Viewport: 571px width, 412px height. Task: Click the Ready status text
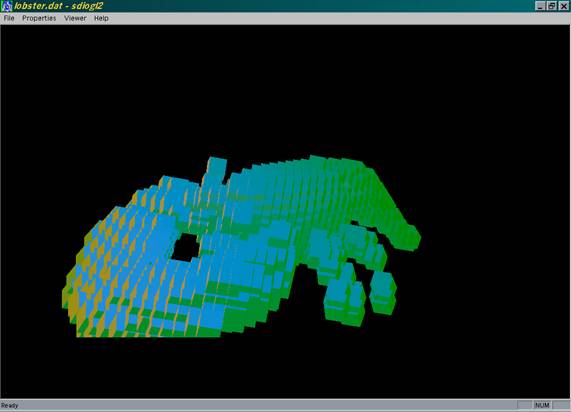[10, 405]
